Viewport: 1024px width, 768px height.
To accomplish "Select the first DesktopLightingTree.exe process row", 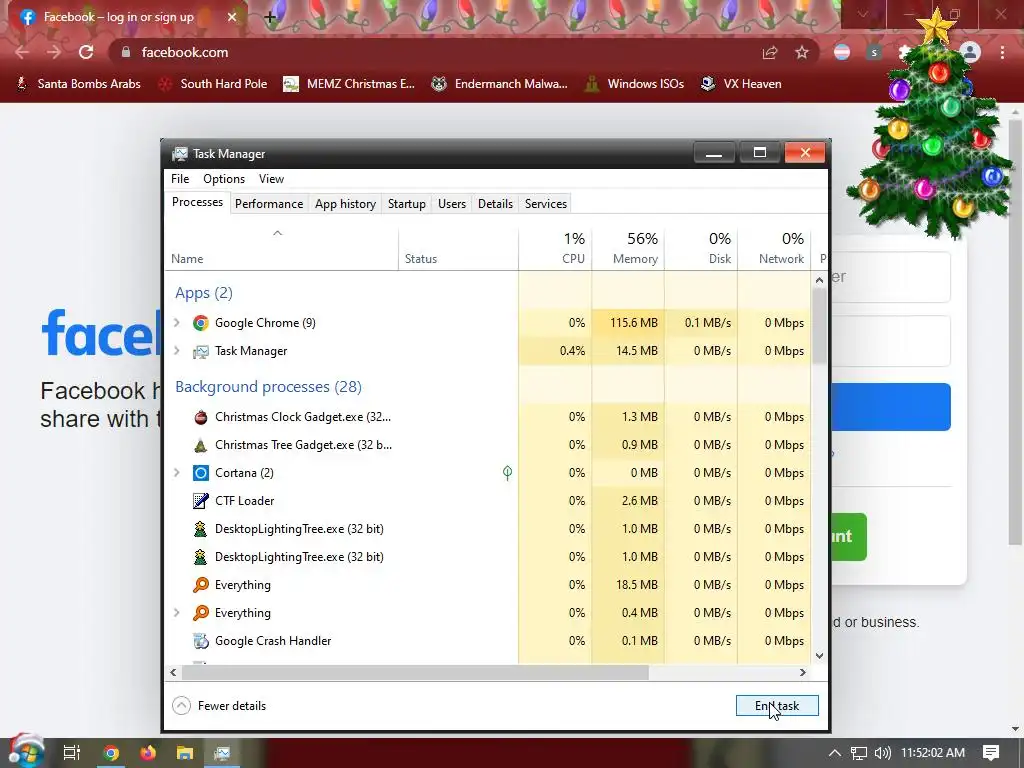I will click(488, 529).
